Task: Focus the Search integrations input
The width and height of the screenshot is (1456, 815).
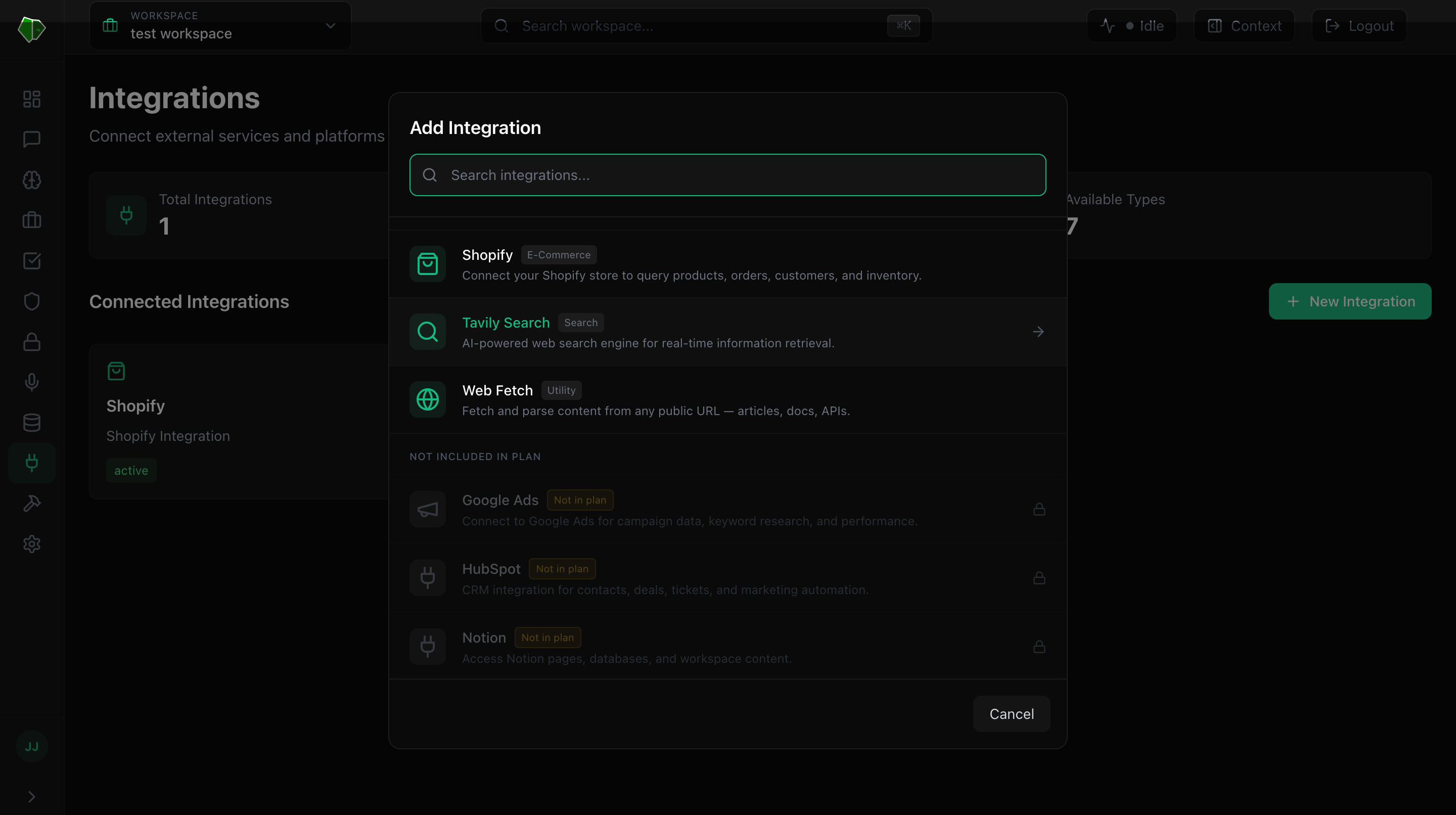Action: point(727,175)
